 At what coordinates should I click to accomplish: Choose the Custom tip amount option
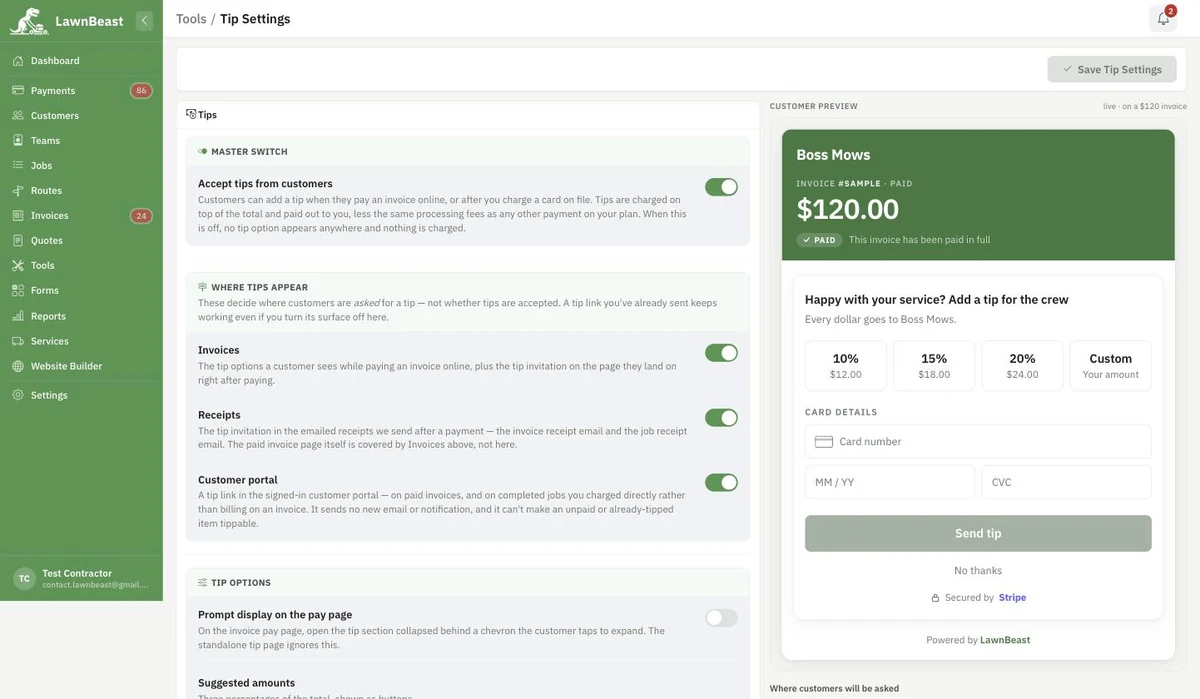click(x=1111, y=366)
